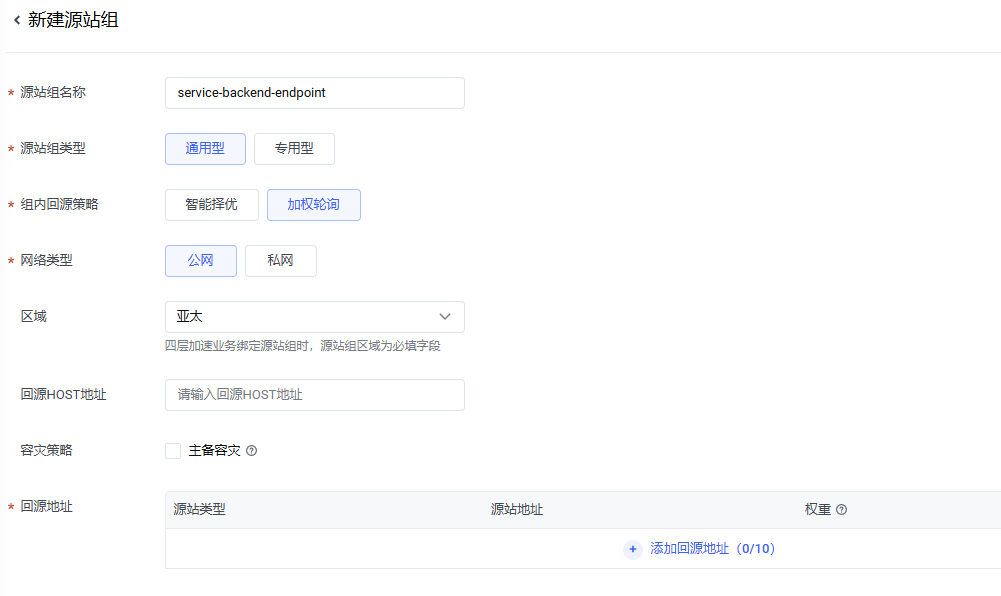Image resolution: width=1001 pixels, height=596 pixels.
Task: Choose 智能择优 origin strategy
Action: click(x=212, y=205)
